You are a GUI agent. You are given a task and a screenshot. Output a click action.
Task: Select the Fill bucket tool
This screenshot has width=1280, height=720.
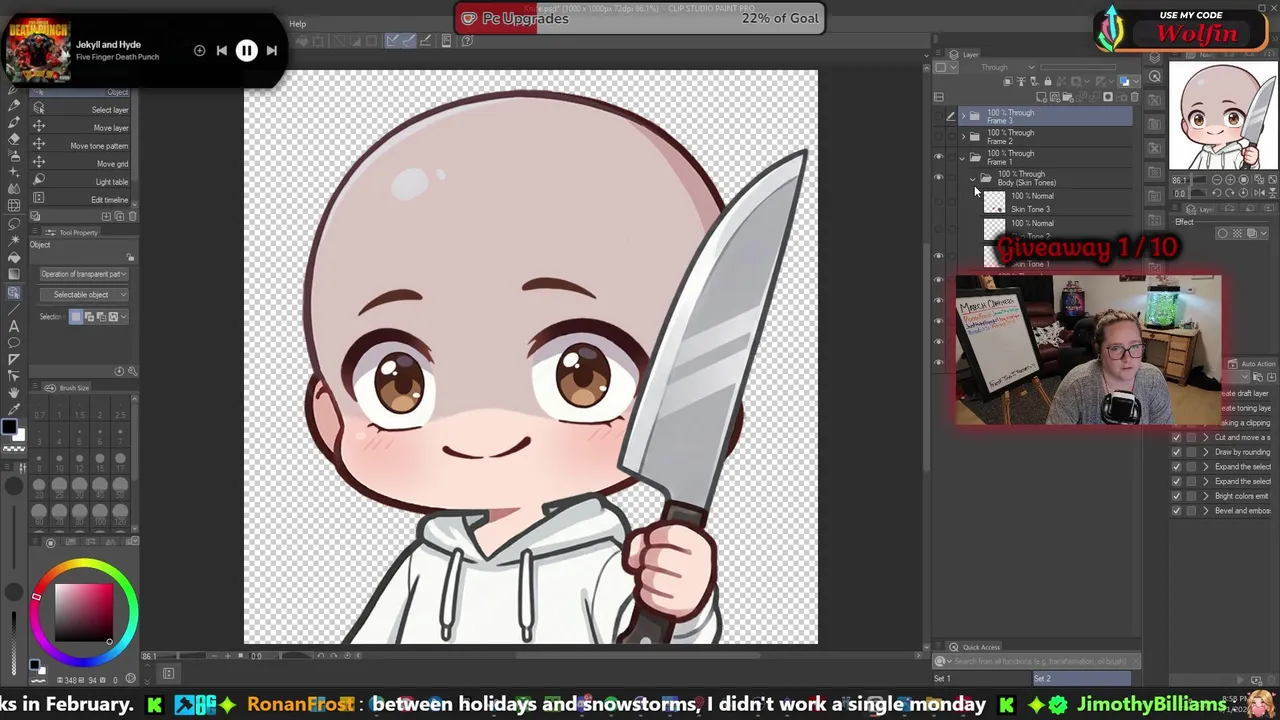[x=14, y=257]
